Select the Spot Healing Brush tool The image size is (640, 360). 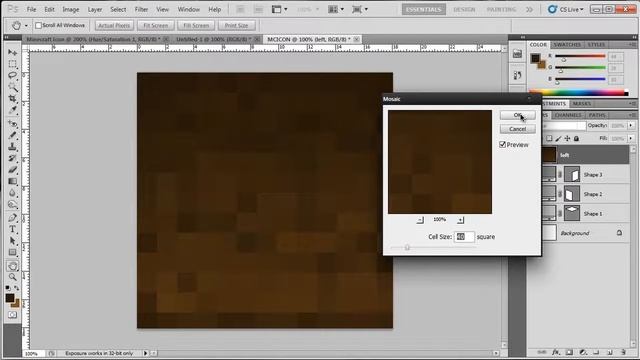coord(13,123)
